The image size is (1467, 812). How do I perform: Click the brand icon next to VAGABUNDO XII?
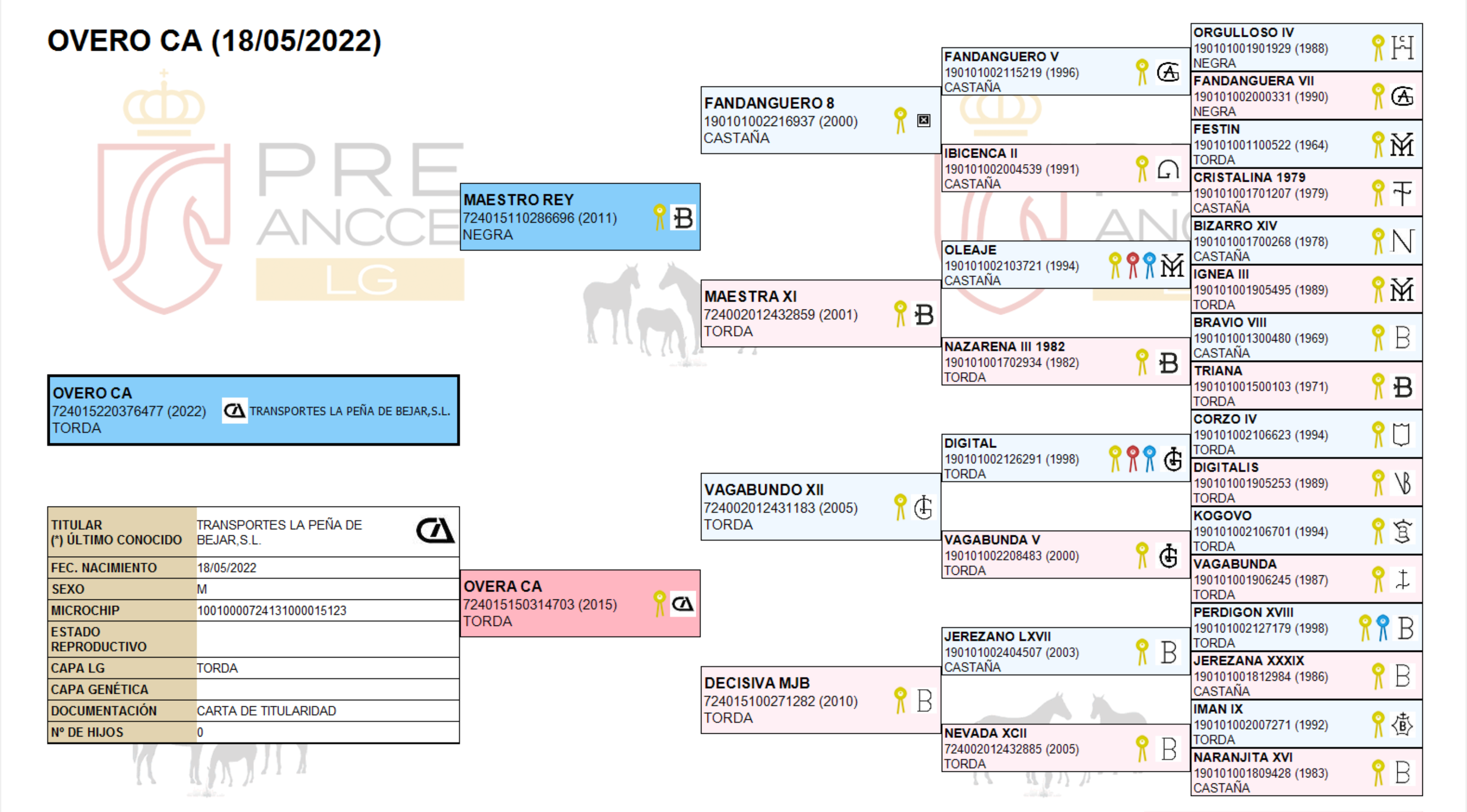[923, 507]
